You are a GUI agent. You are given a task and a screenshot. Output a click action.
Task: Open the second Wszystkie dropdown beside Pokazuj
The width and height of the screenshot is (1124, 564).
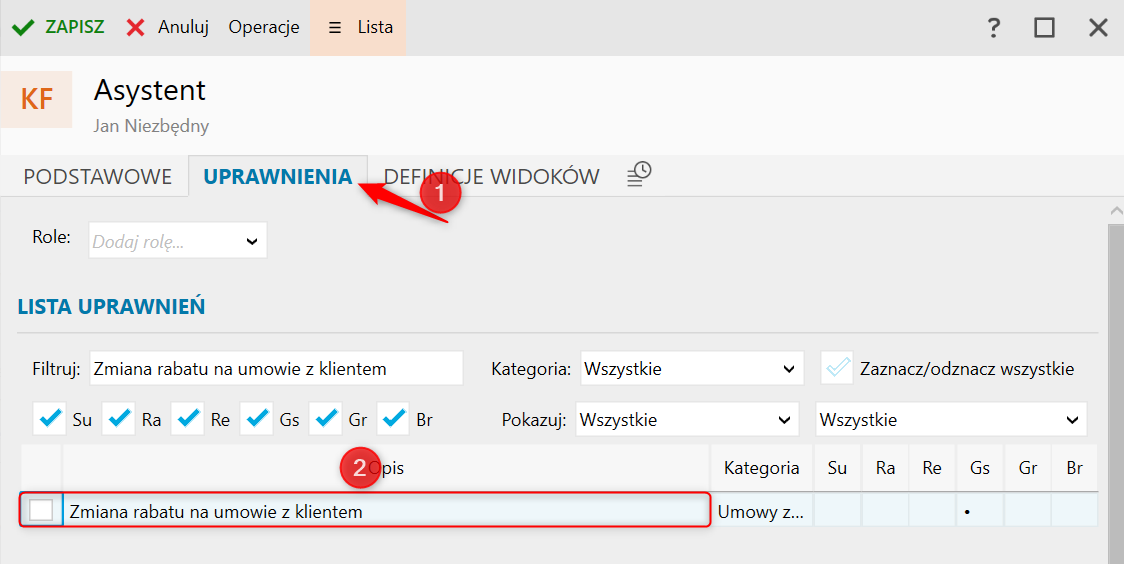coord(951,419)
